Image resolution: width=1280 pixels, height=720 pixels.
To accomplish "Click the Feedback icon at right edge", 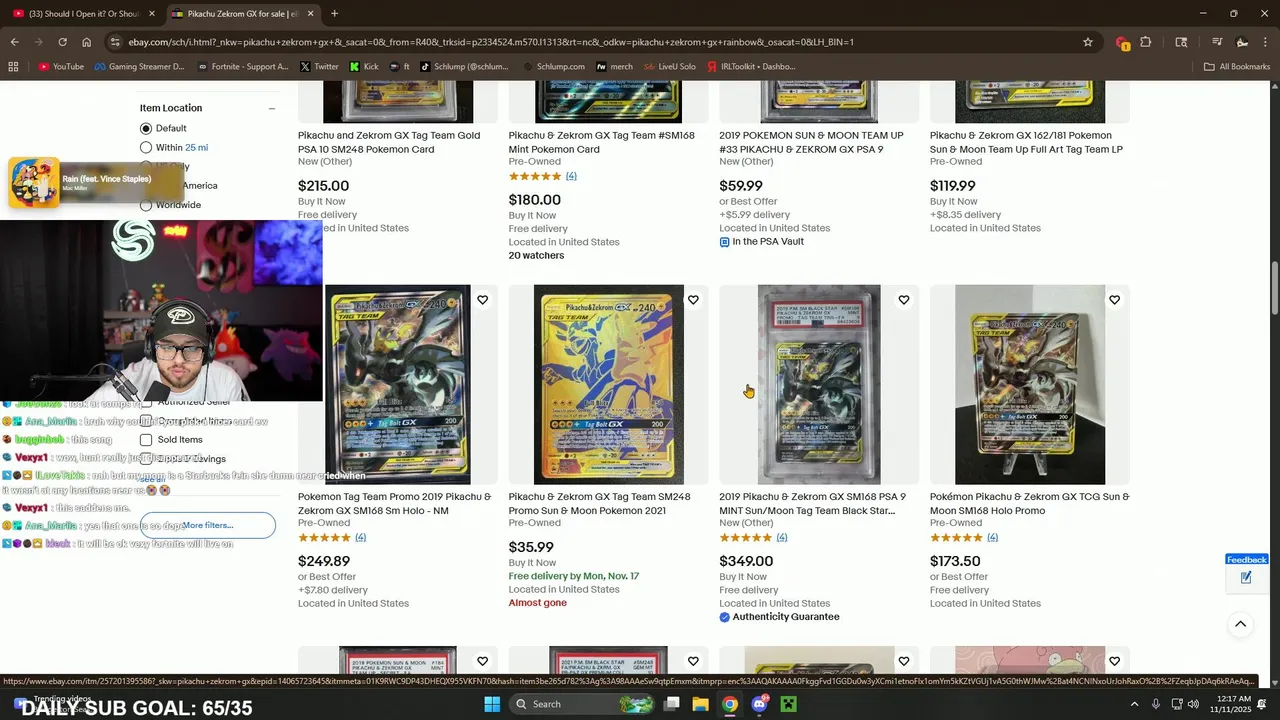I will (1246, 577).
